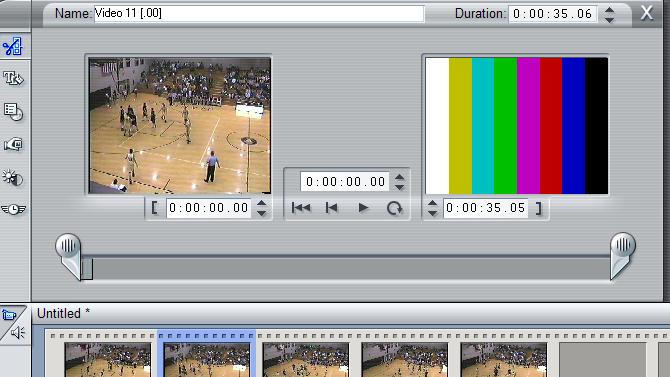
Task: Increase trim-out timecode 0:00:35.05 up arrow
Action: tap(432, 203)
